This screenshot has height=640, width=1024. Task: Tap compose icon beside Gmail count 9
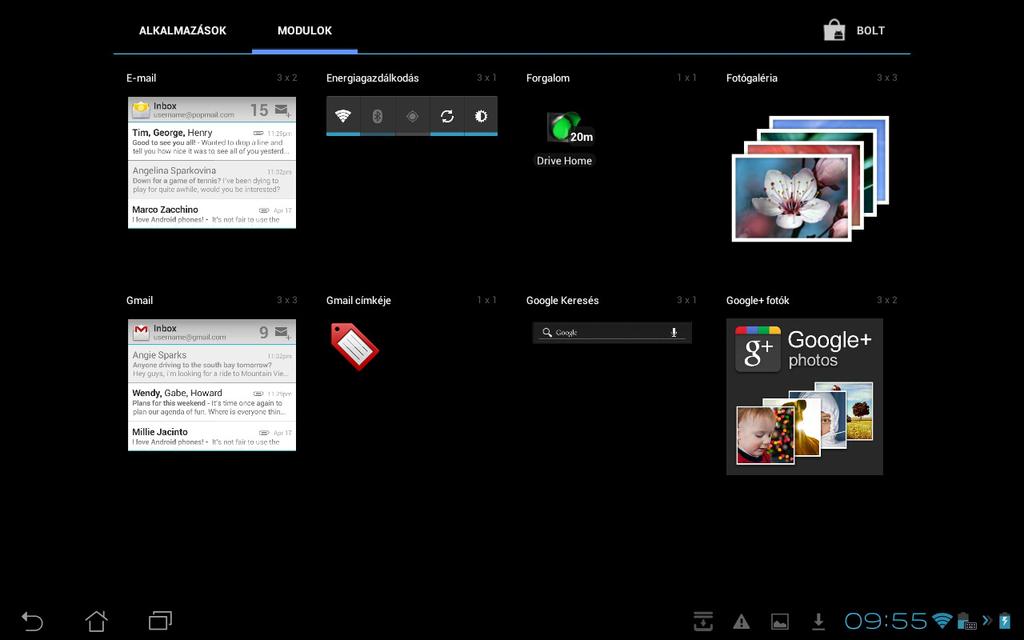[282, 332]
